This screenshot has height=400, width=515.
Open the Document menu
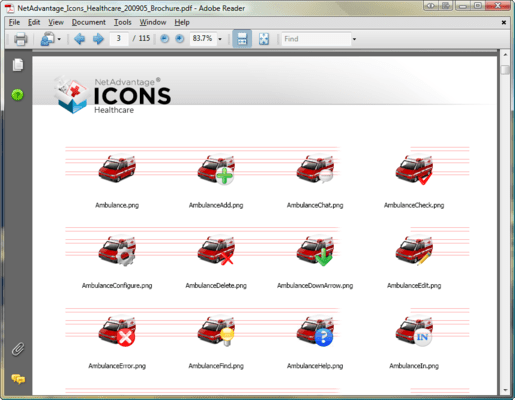89,22
